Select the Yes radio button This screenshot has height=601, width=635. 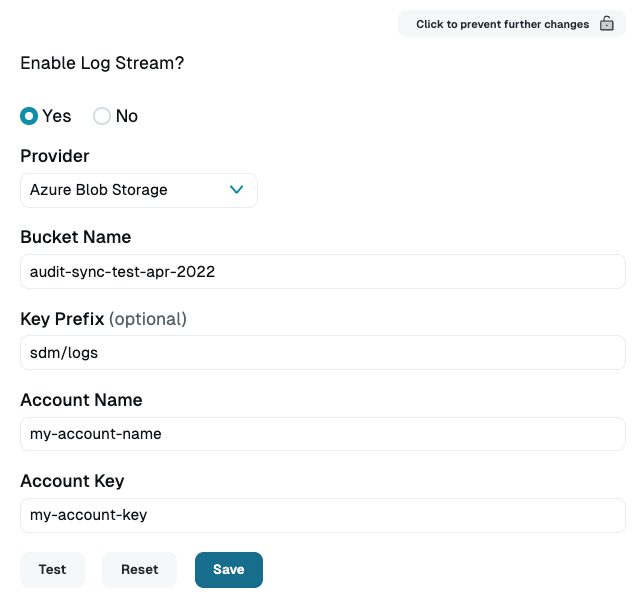click(x=29, y=116)
